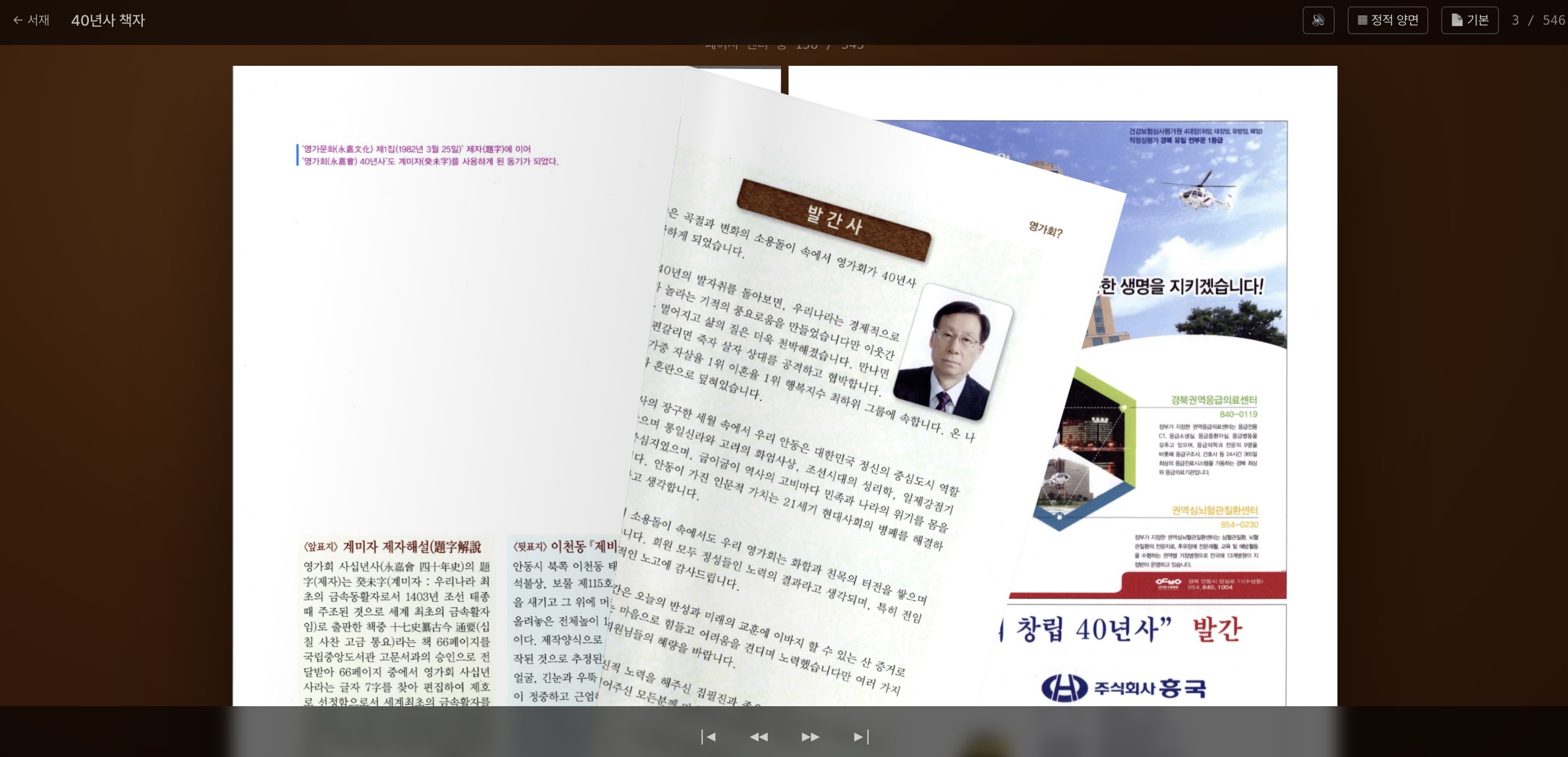The image size is (1568, 757).
Task: Click the page counter 3 / 546
Action: pos(1538,20)
